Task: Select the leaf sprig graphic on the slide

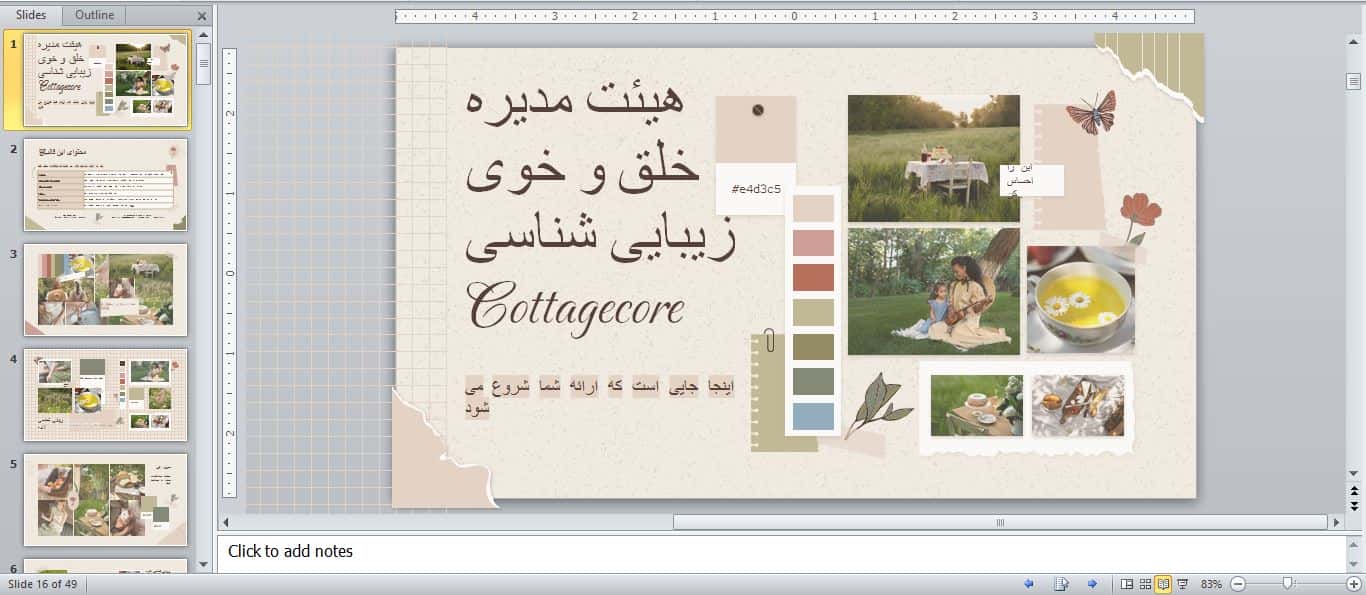Action: pos(877,404)
